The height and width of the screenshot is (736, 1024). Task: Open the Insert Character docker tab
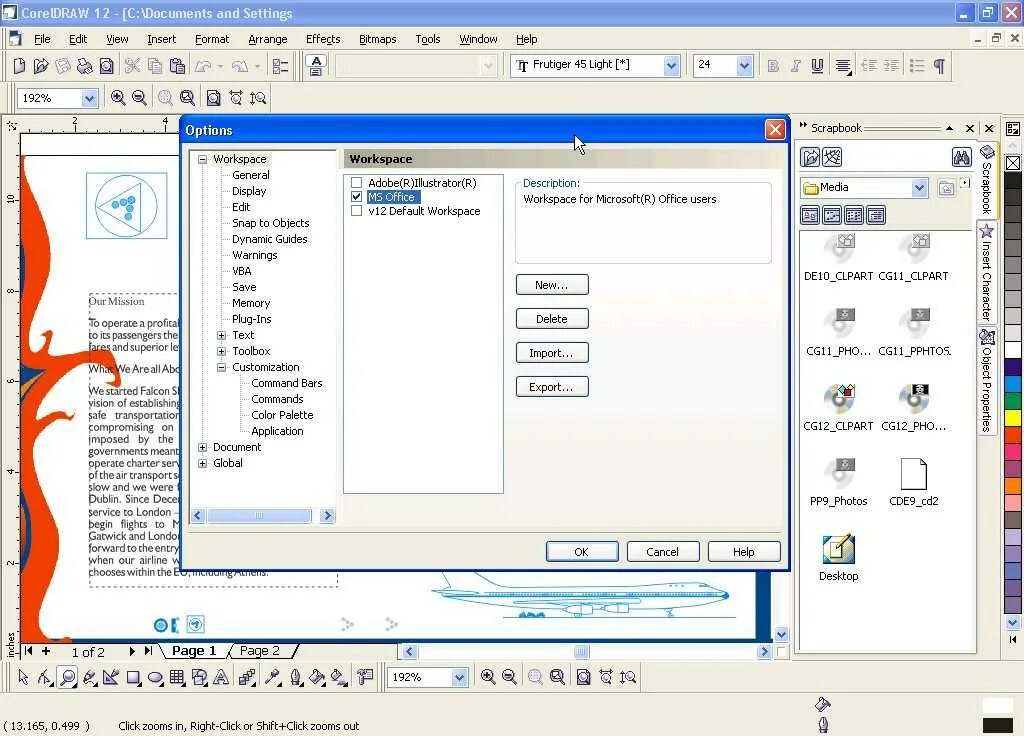(x=986, y=272)
